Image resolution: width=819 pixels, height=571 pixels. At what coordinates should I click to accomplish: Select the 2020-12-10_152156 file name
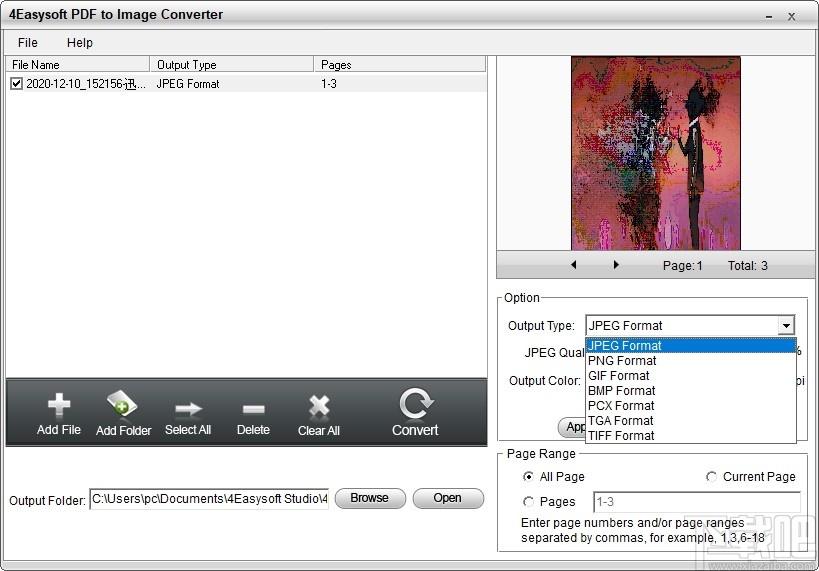click(x=86, y=84)
